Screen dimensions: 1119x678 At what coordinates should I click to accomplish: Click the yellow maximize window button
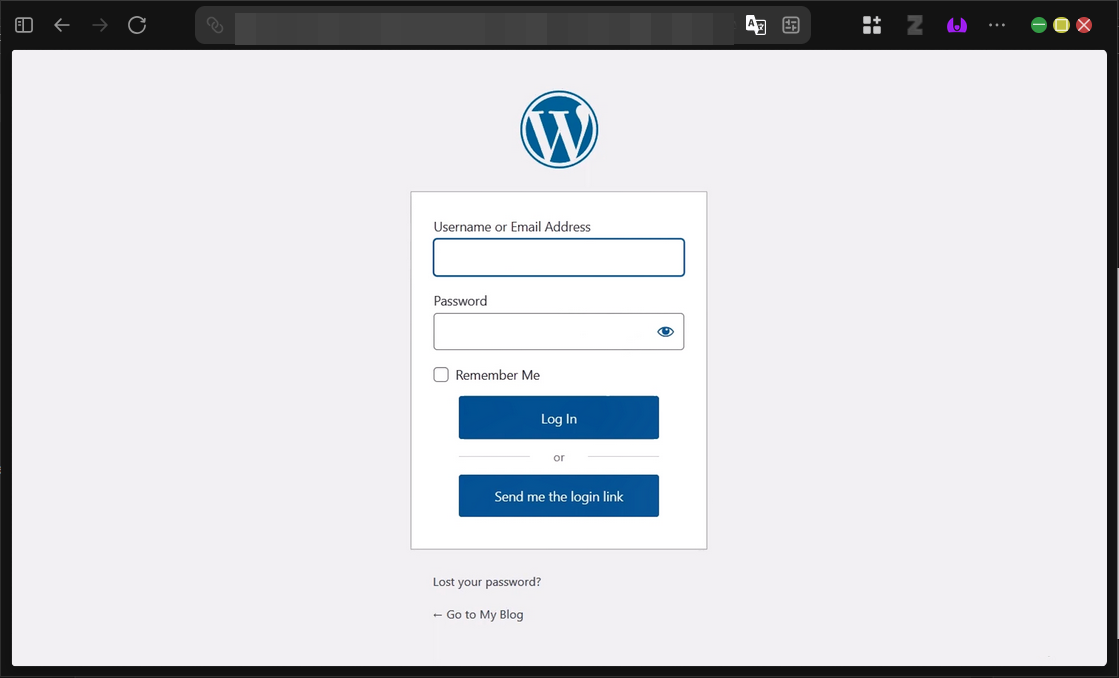[x=1061, y=25]
